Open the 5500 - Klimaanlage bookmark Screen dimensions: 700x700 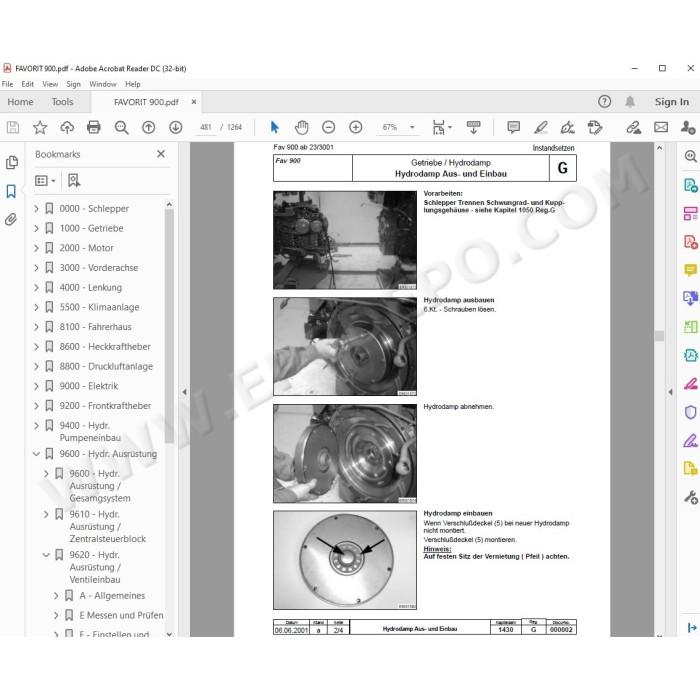coord(100,307)
